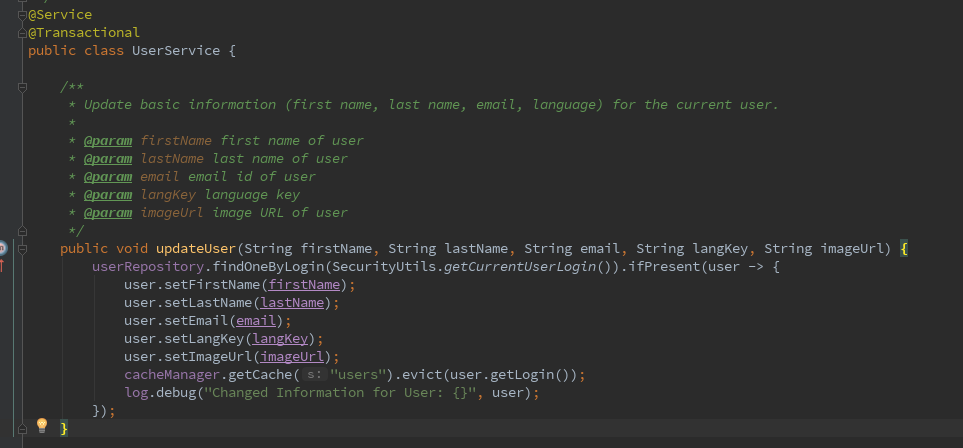Viewport: 963px width, 448px height.
Task: Click the setEmail method call
Action: (196, 321)
